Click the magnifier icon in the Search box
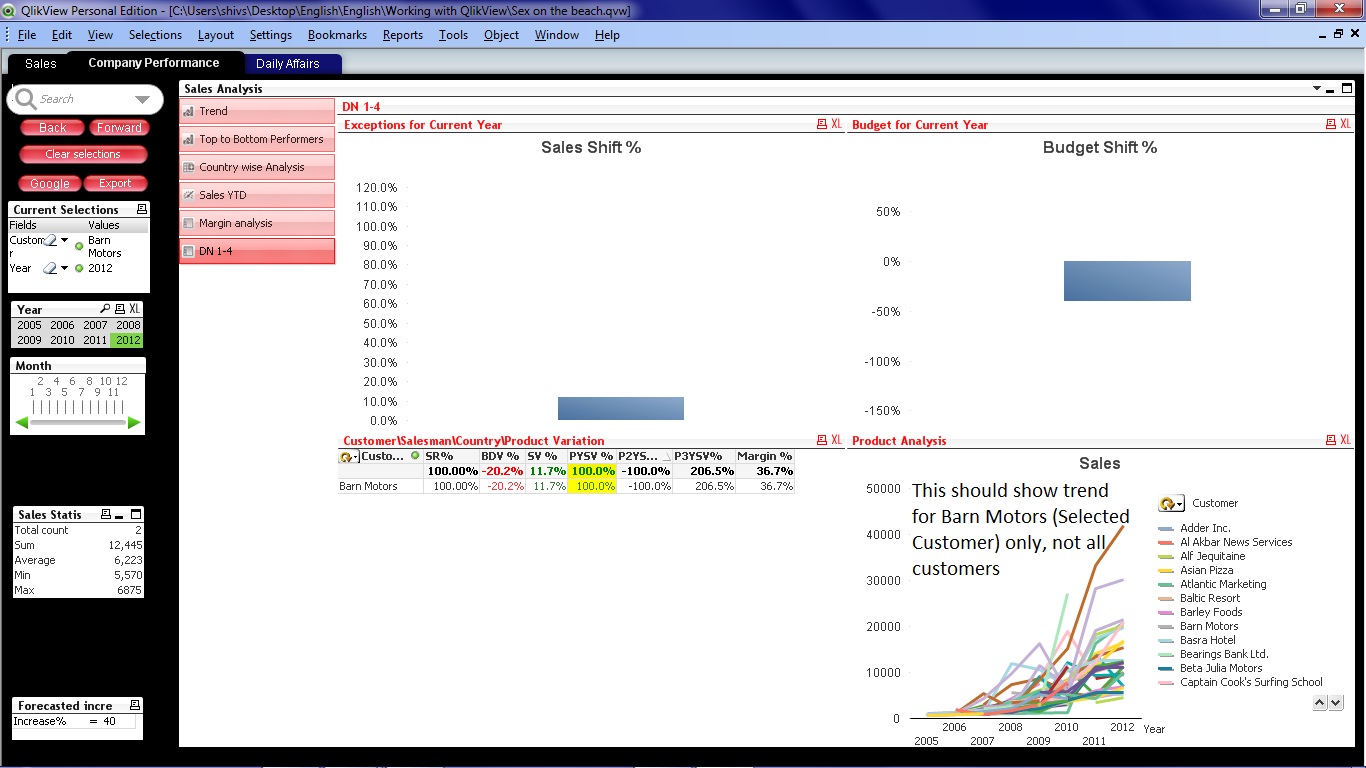Image resolution: width=1366 pixels, height=768 pixels. 27,99
